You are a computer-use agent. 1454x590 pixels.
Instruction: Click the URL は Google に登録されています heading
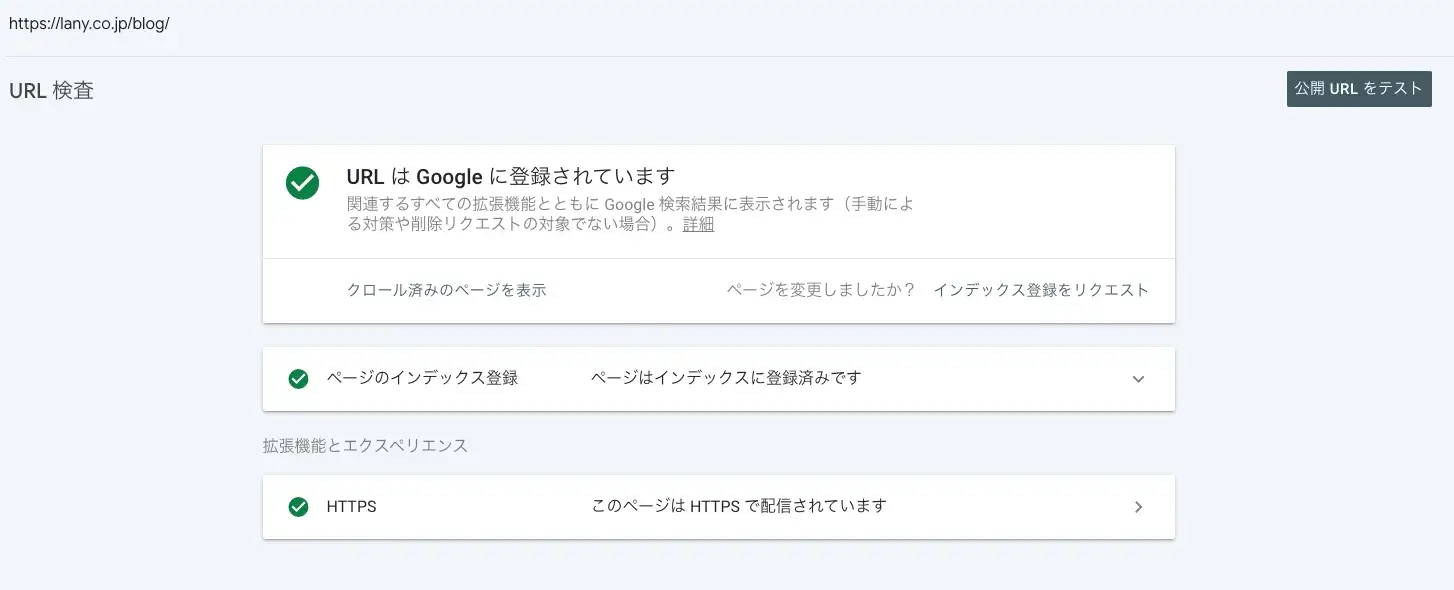(510, 177)
